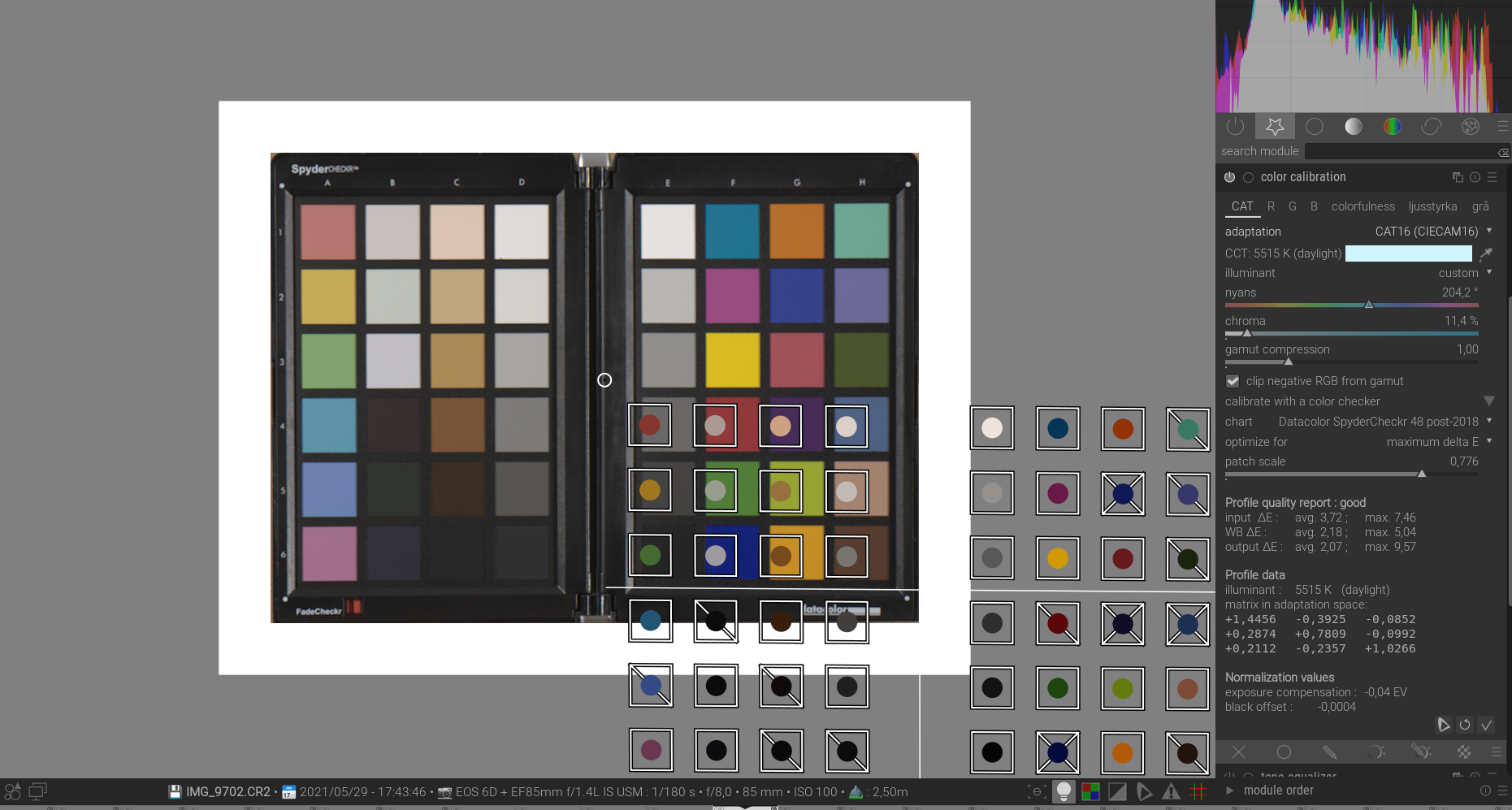Select the CAT tab in color calibration

[x=1241, y=206]
